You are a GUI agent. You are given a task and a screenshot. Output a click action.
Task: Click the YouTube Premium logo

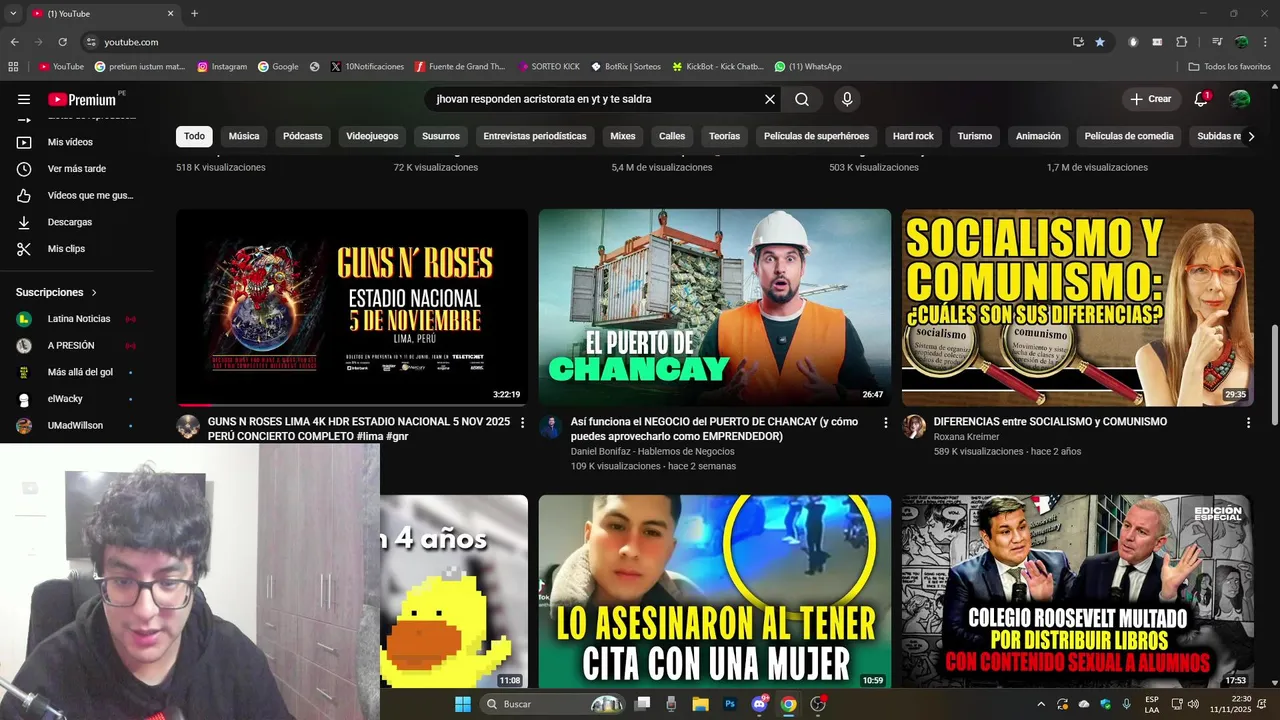(82, 99)
